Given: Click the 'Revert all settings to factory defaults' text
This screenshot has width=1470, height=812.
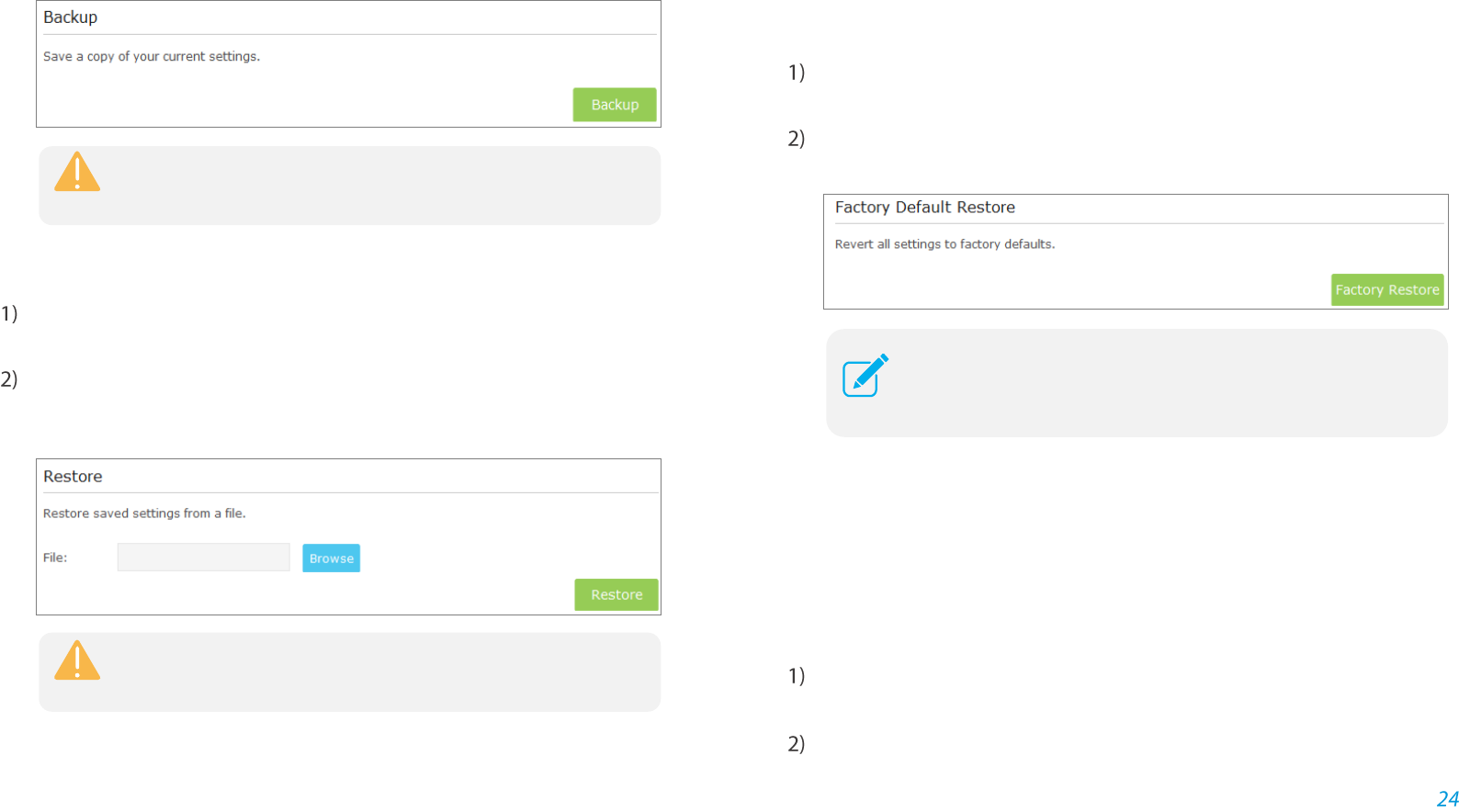Looking at the screenshot, I should [x=944, y=244].
